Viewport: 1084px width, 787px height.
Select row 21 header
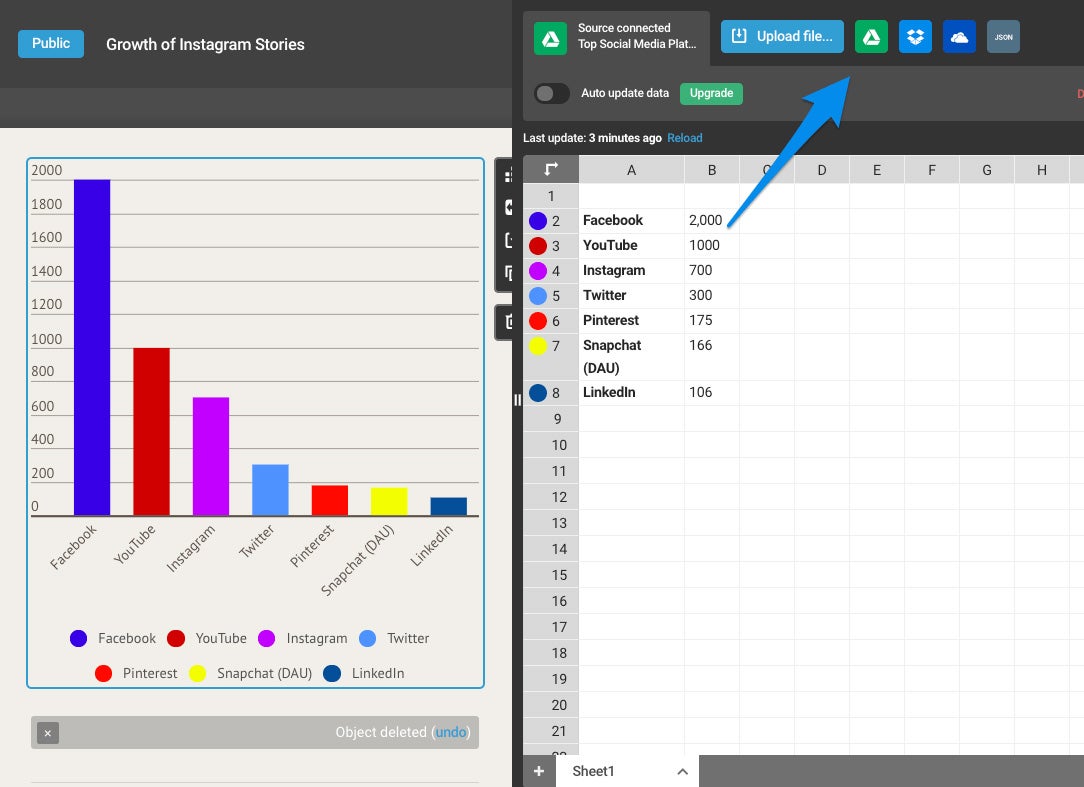coord(551,731)
